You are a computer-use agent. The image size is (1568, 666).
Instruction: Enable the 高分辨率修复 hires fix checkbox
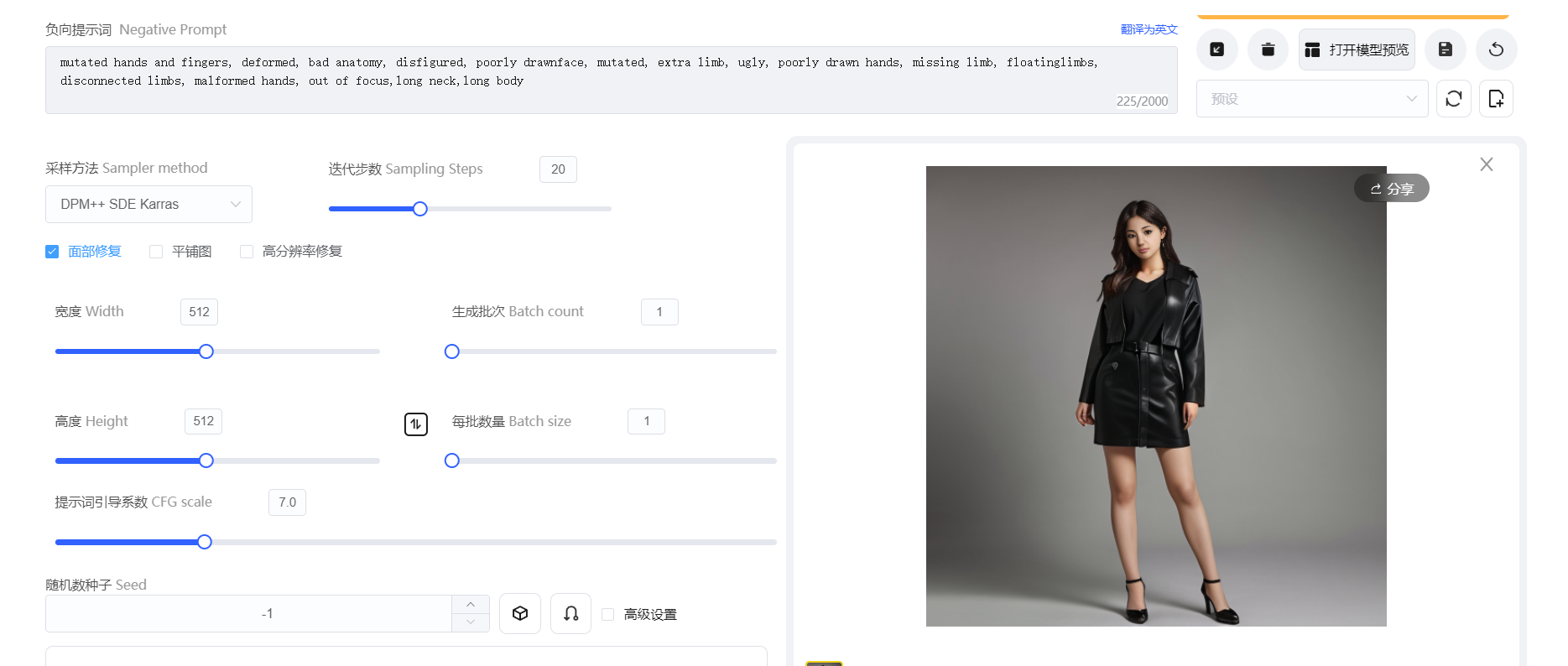coord(247,252)
